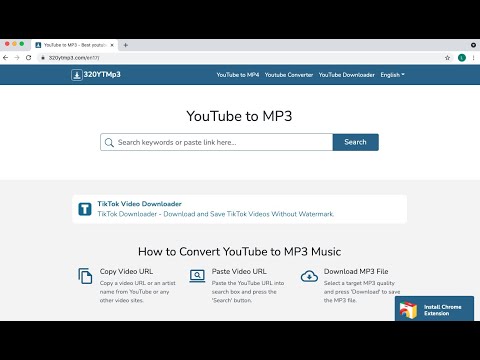Click the tab favicon of YouTube to MP3

click(38, 45)
